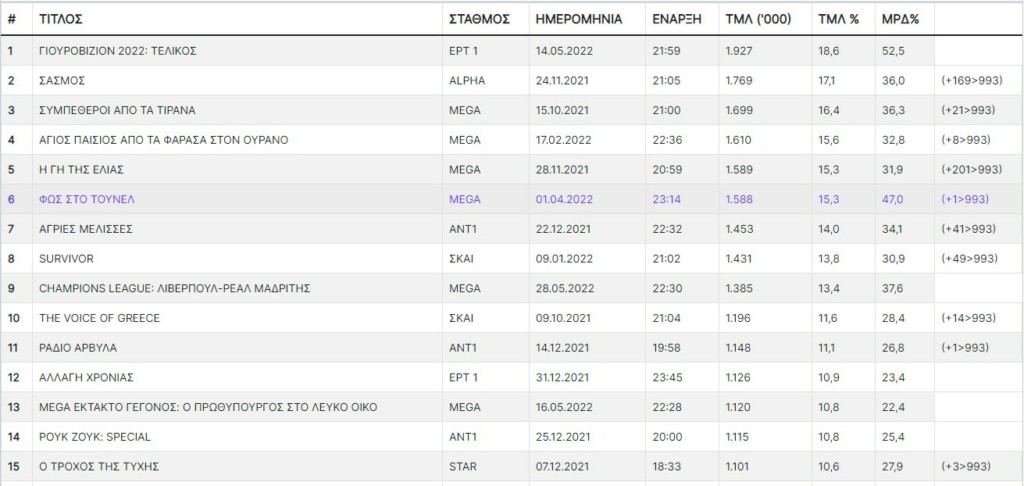The width and height of the screenshot is (1024, 486).
Task: Open the ΦΩΣ ΣΤΟ ΤΟΥΝΕΛ link
Action: tap(86, 200)
